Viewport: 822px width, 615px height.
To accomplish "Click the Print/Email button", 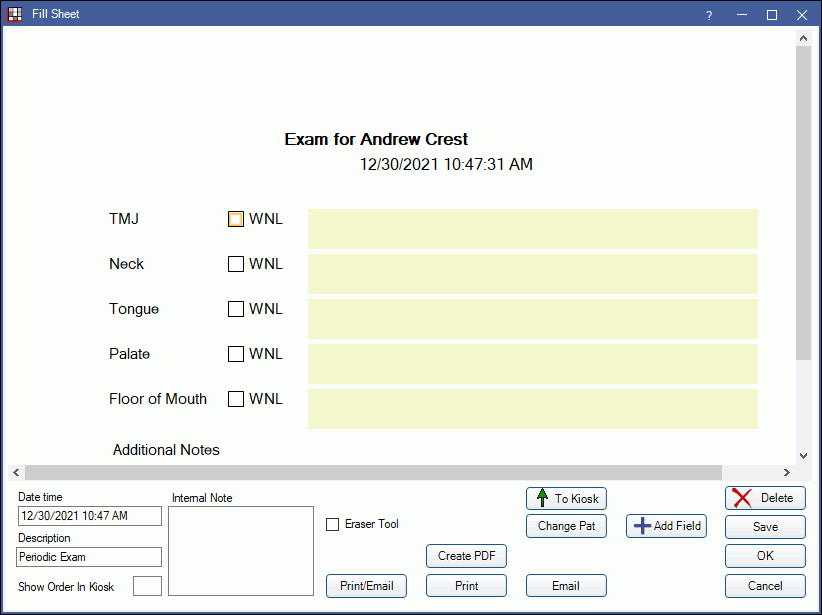I will coord(366,586).
